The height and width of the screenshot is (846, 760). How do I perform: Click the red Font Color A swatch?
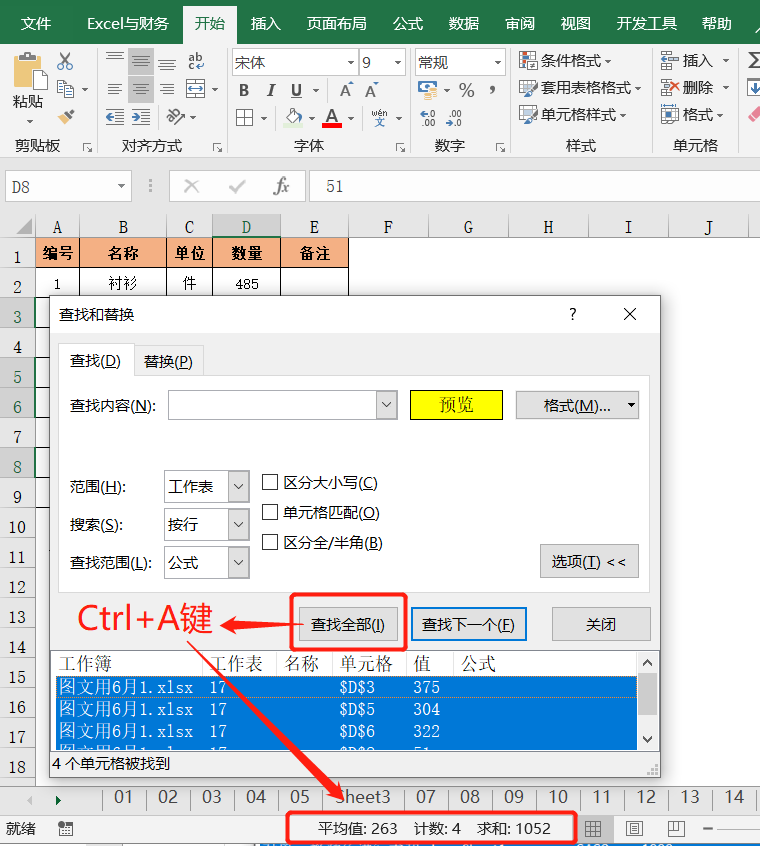332,118
